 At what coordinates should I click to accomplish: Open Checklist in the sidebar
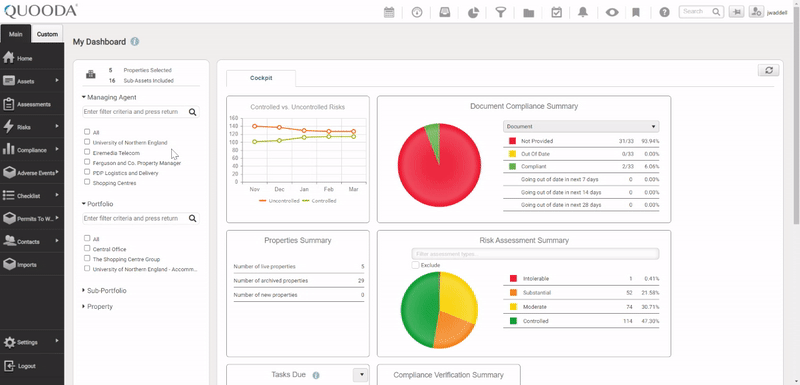point(32,196)
